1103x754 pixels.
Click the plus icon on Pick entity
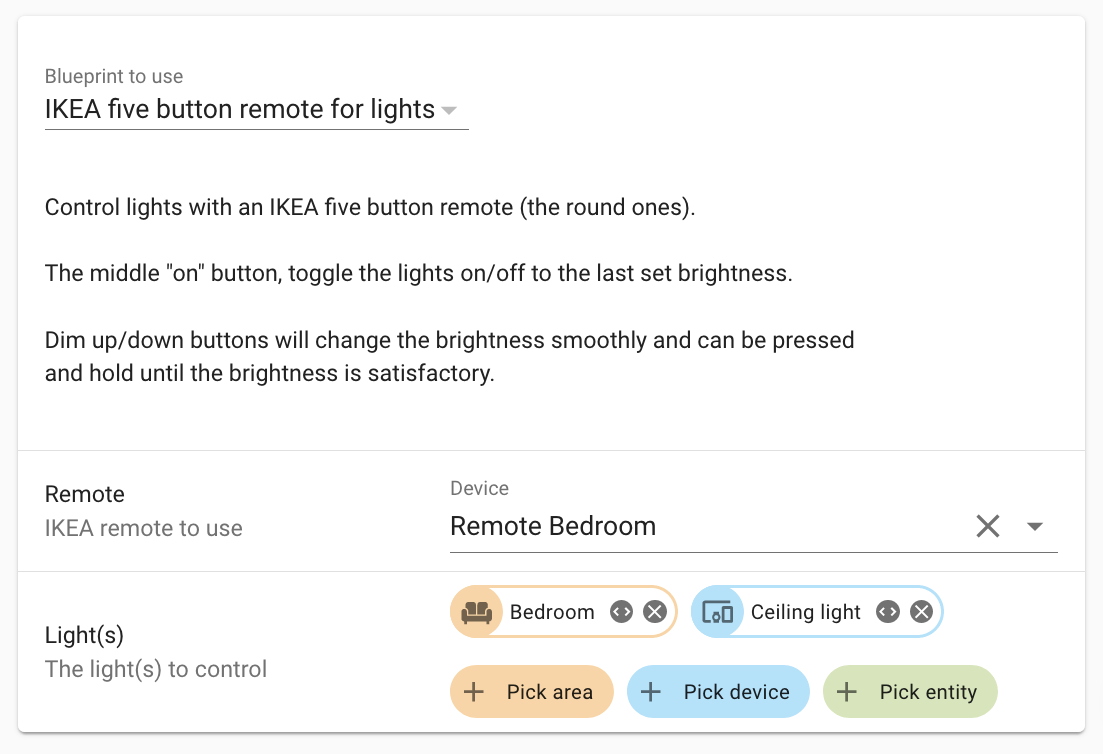[x=847, y=691]
